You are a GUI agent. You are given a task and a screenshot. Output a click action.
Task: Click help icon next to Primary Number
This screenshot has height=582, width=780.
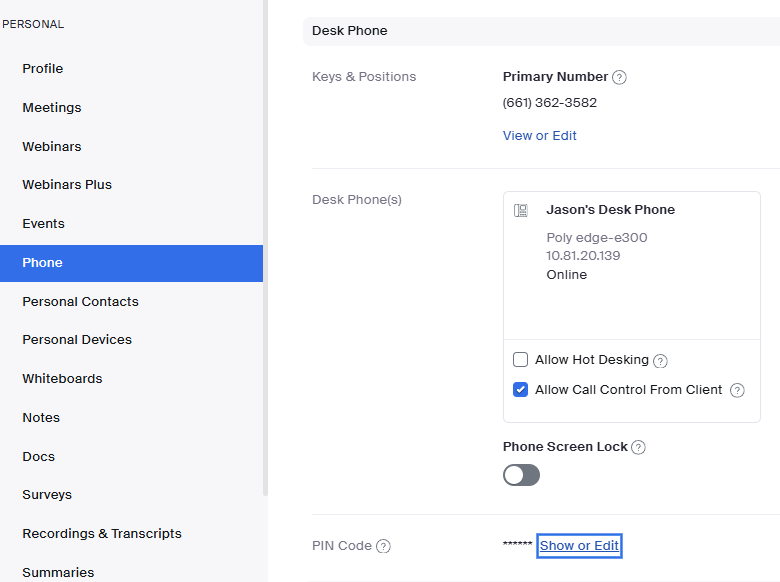click(619, 77)
